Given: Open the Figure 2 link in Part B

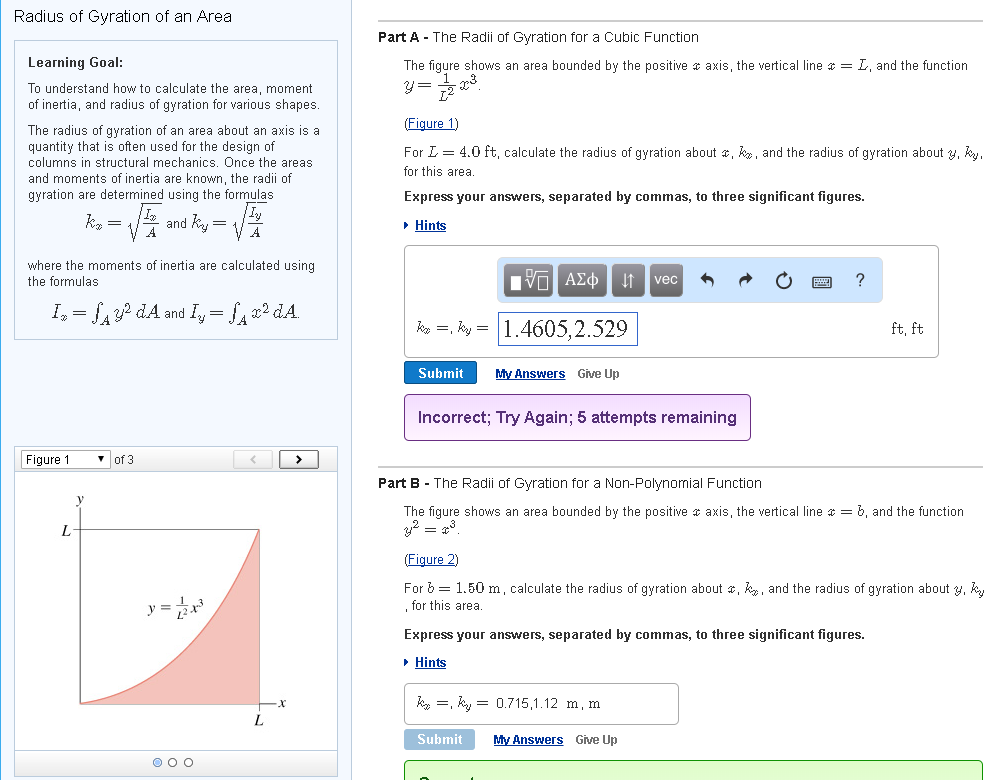Looking at the screenshot, I should pyautogui.click(x=431, y=560).
